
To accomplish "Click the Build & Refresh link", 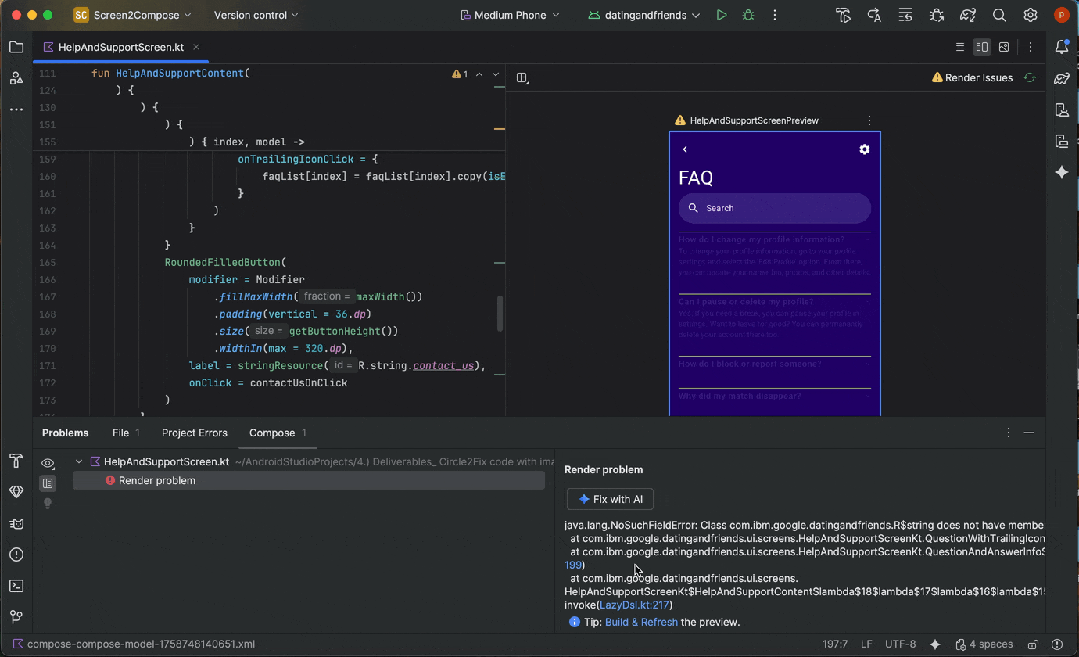I will [641, 622].
